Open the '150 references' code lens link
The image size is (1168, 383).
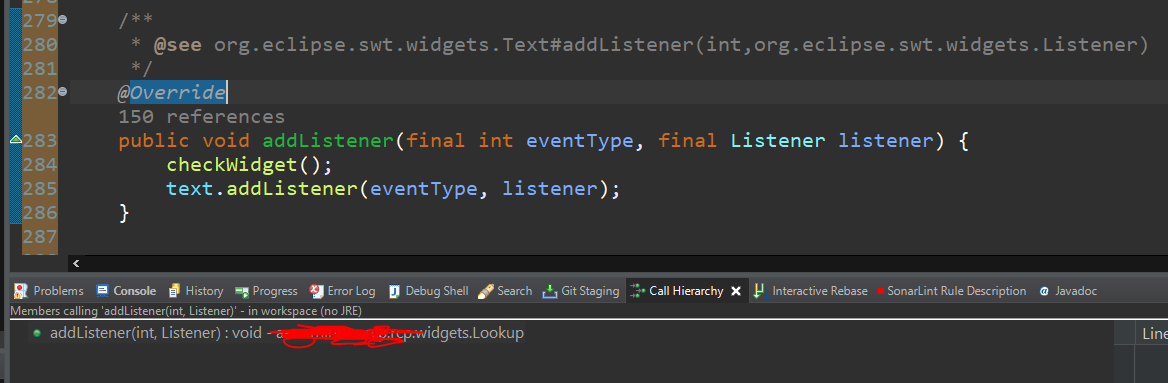[x=201, y=117]
